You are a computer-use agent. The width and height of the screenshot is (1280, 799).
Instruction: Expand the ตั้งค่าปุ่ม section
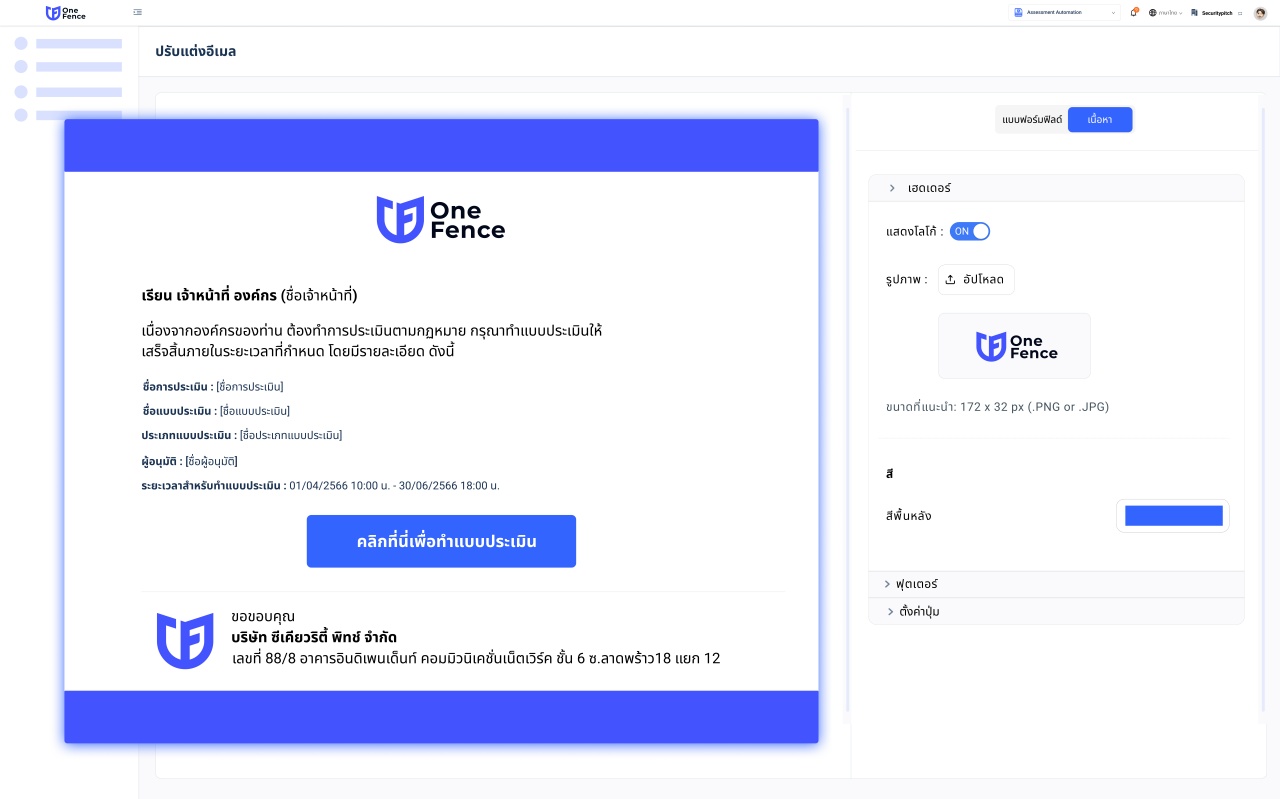1056,611
